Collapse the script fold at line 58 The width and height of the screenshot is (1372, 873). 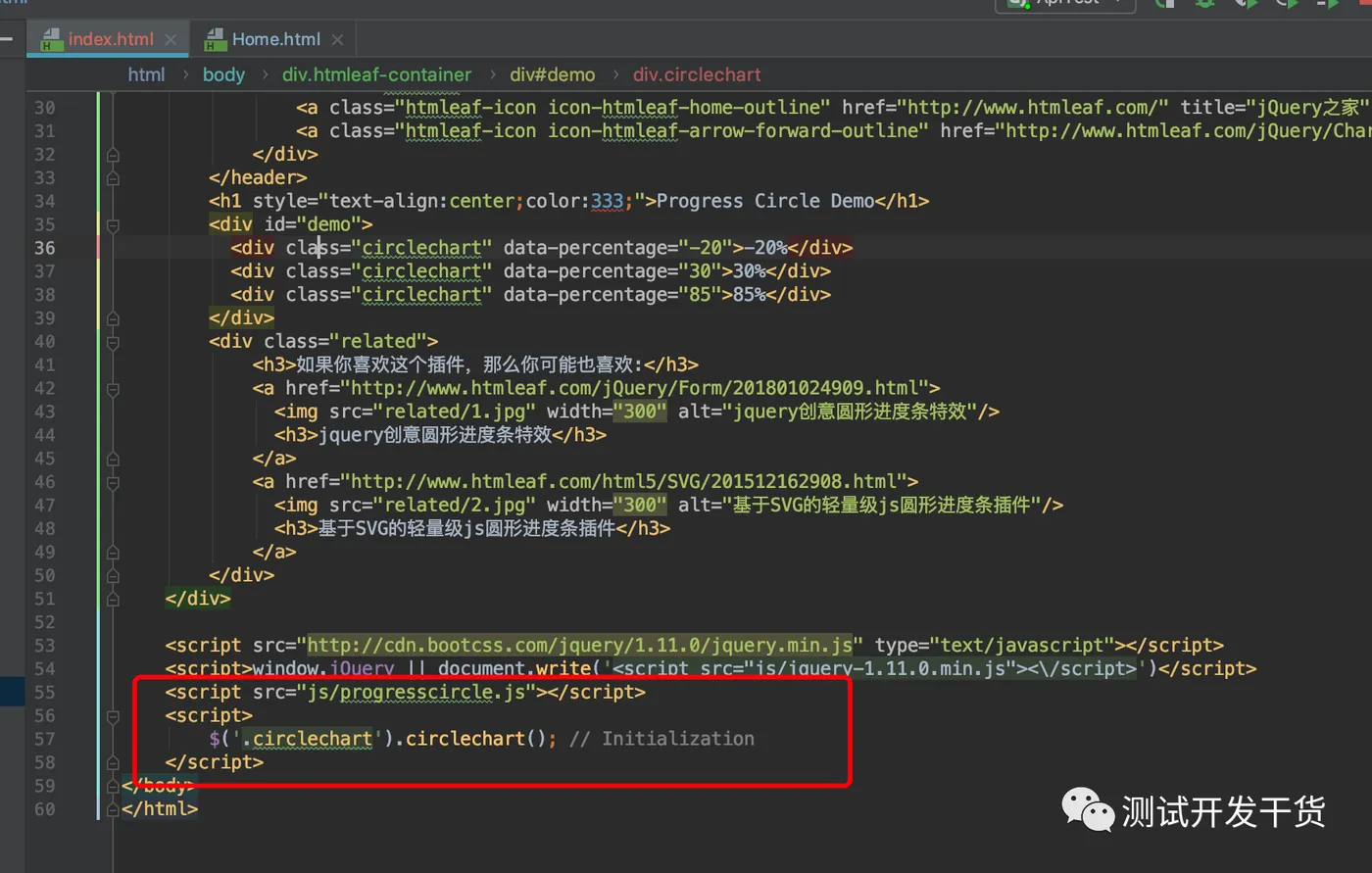tap(113, 763)
